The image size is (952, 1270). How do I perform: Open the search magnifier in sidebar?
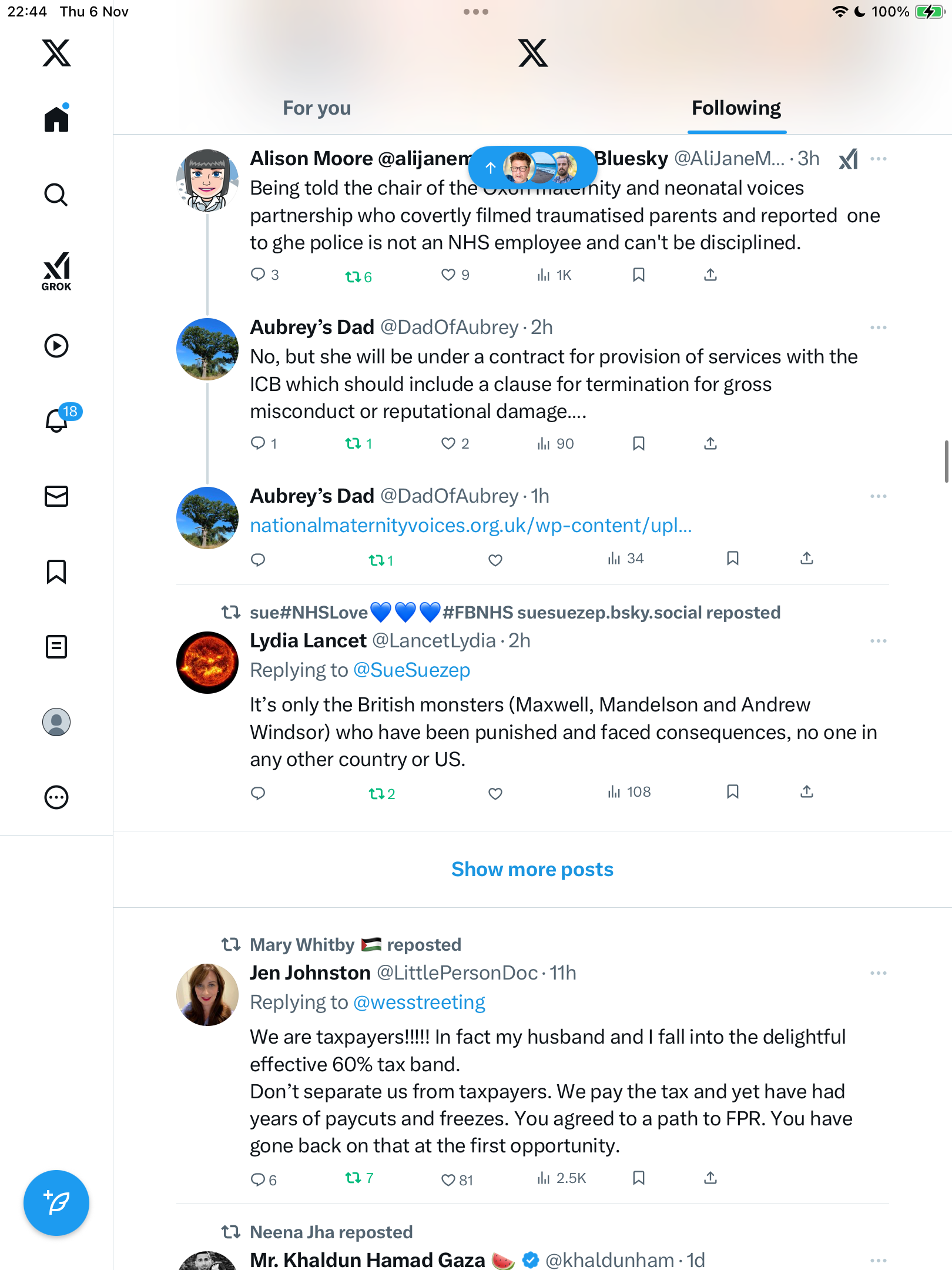coord(56,195)
